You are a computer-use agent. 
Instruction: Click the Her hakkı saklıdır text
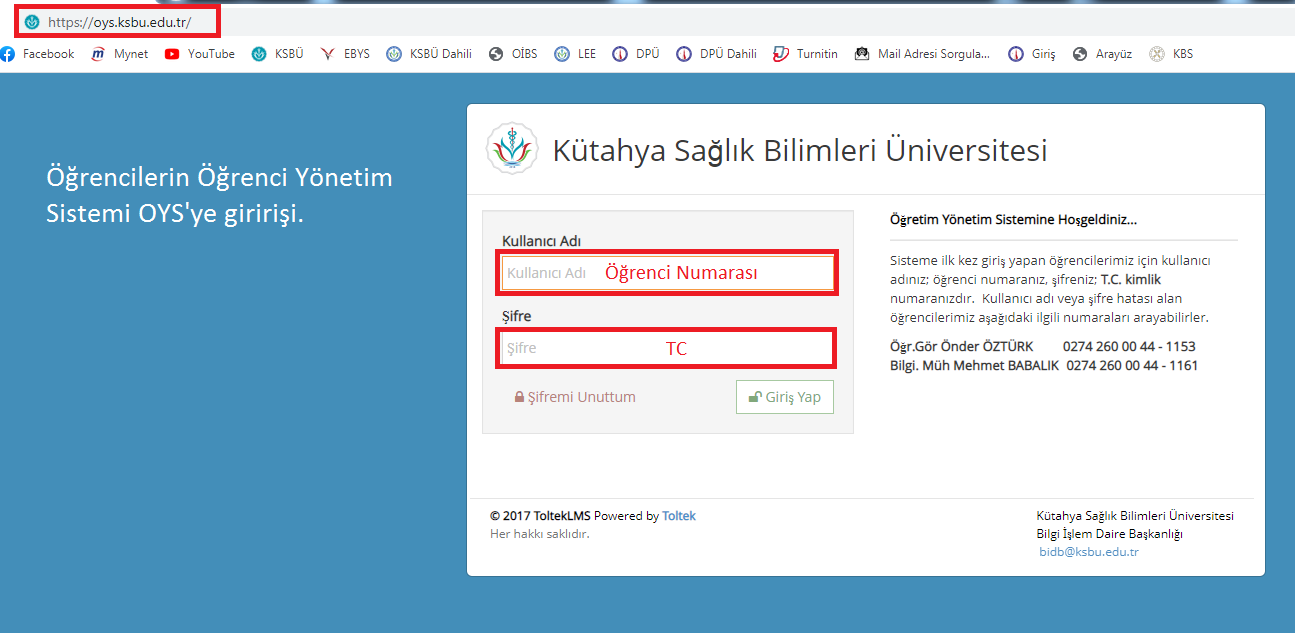(540, 534)
